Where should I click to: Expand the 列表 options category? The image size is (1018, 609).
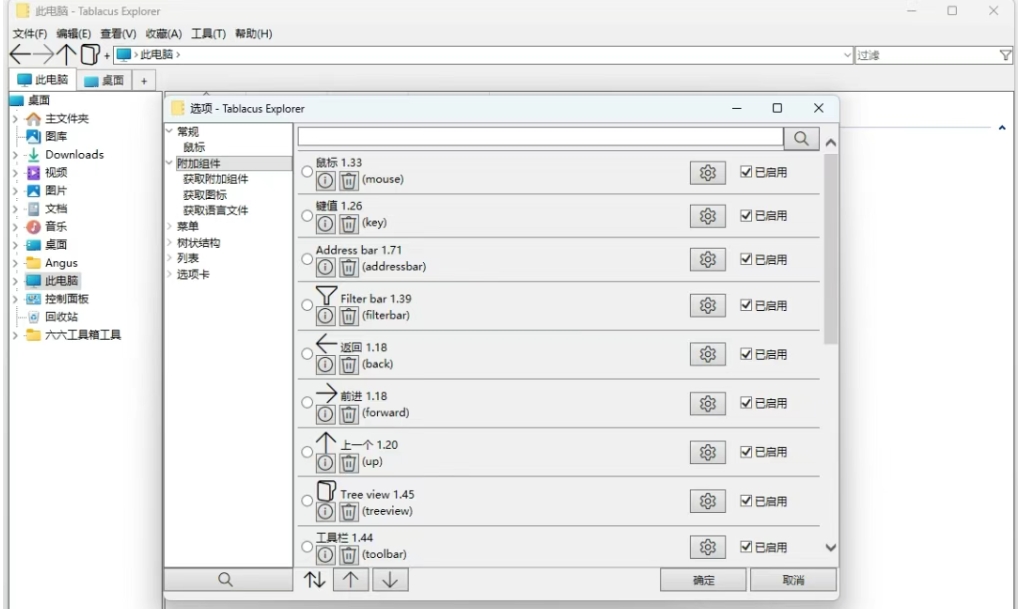pos(170,258)
